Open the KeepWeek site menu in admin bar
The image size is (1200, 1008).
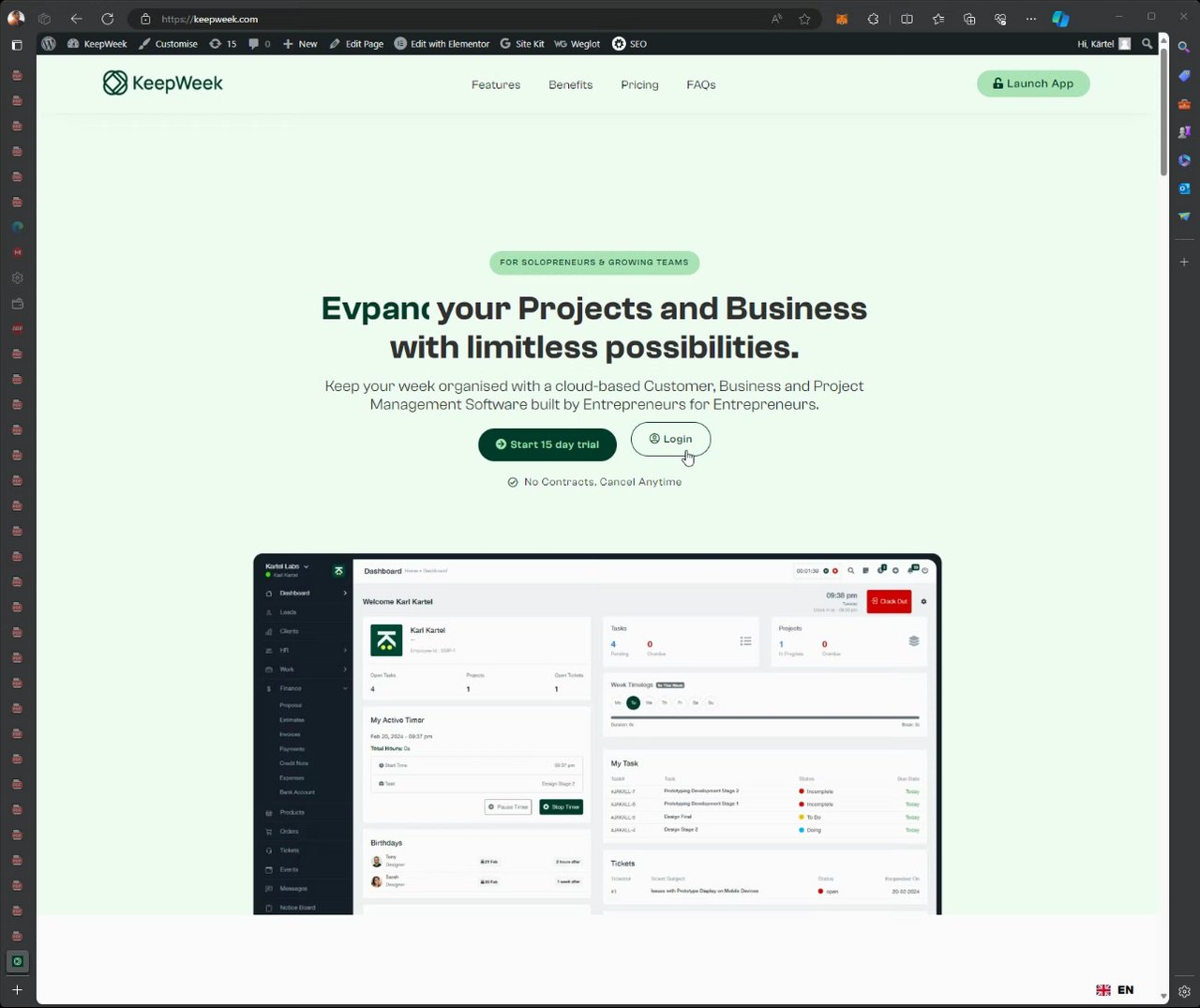coord(97,44)
